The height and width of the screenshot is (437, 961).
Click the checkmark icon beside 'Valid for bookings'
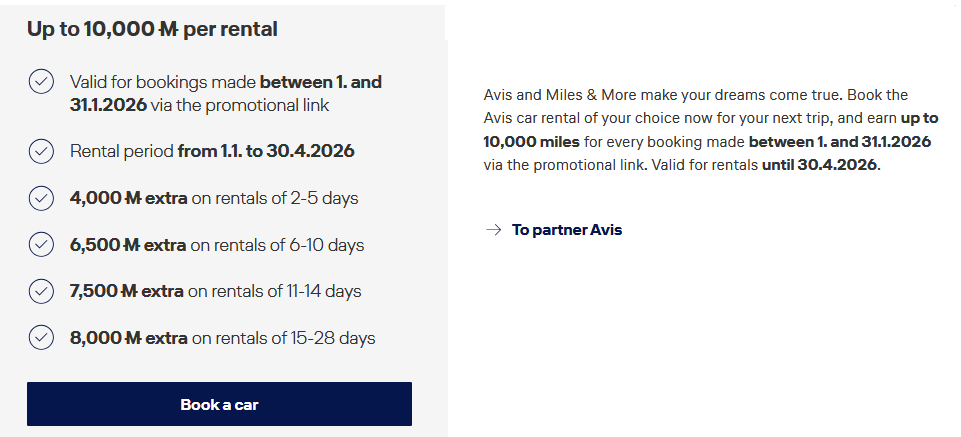click(41, 82)
